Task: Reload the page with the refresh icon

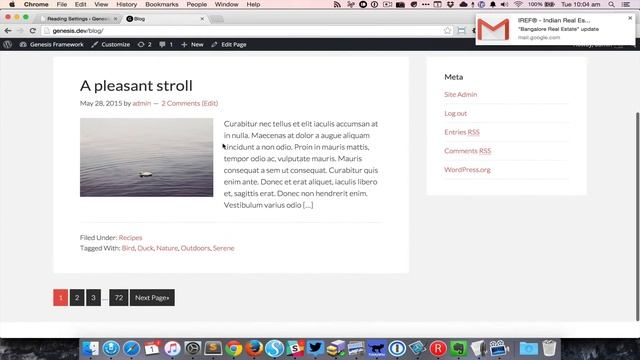Action: (x=33, y=31)
